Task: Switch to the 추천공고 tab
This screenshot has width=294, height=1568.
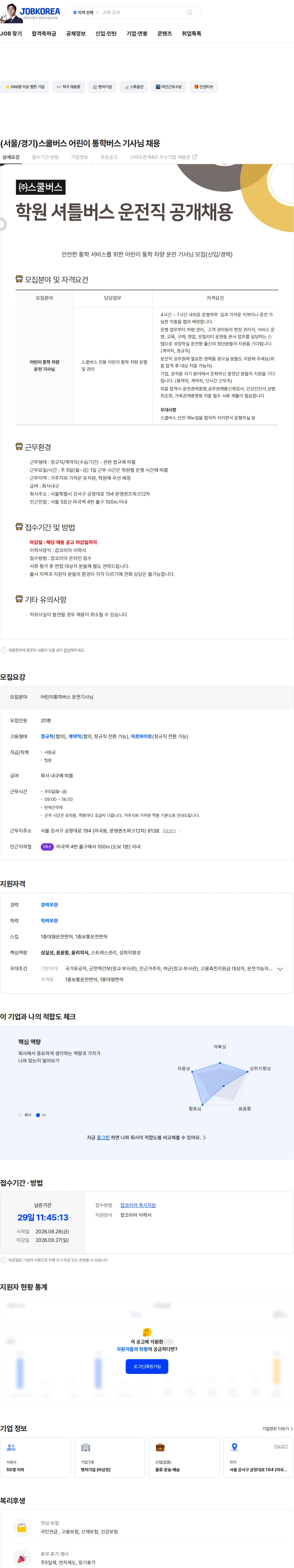Action: (x=109, y=157)
